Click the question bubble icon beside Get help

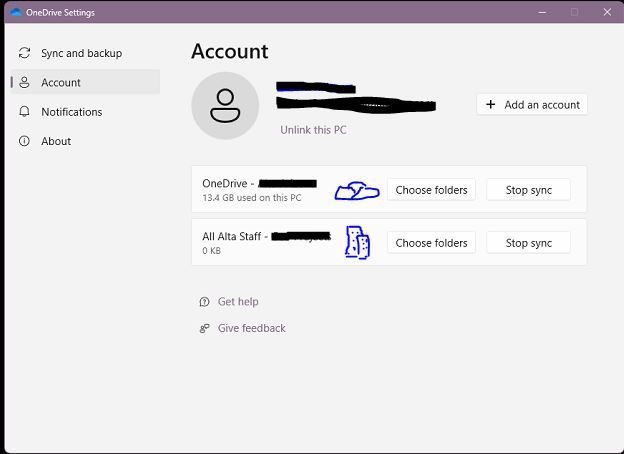pos(204,302)
